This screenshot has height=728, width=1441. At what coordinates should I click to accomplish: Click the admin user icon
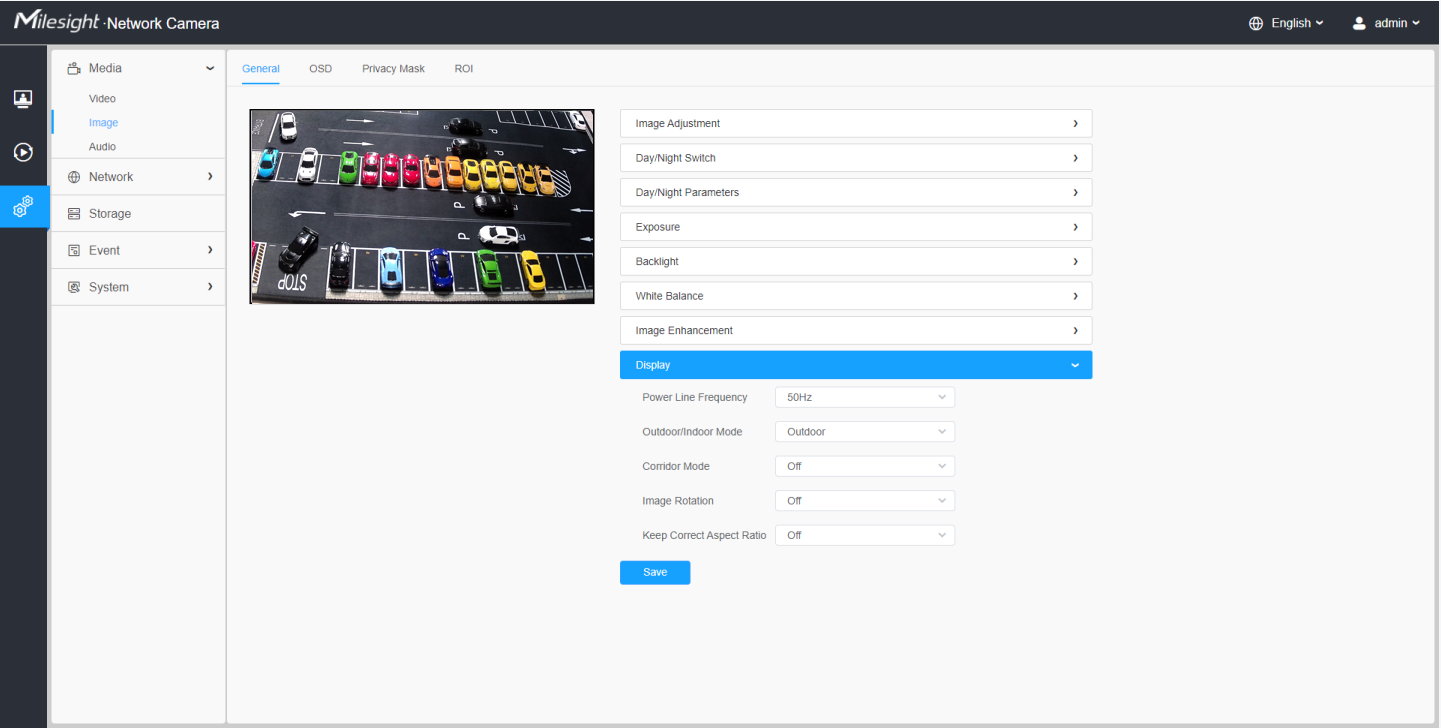tap(1359, 23)
